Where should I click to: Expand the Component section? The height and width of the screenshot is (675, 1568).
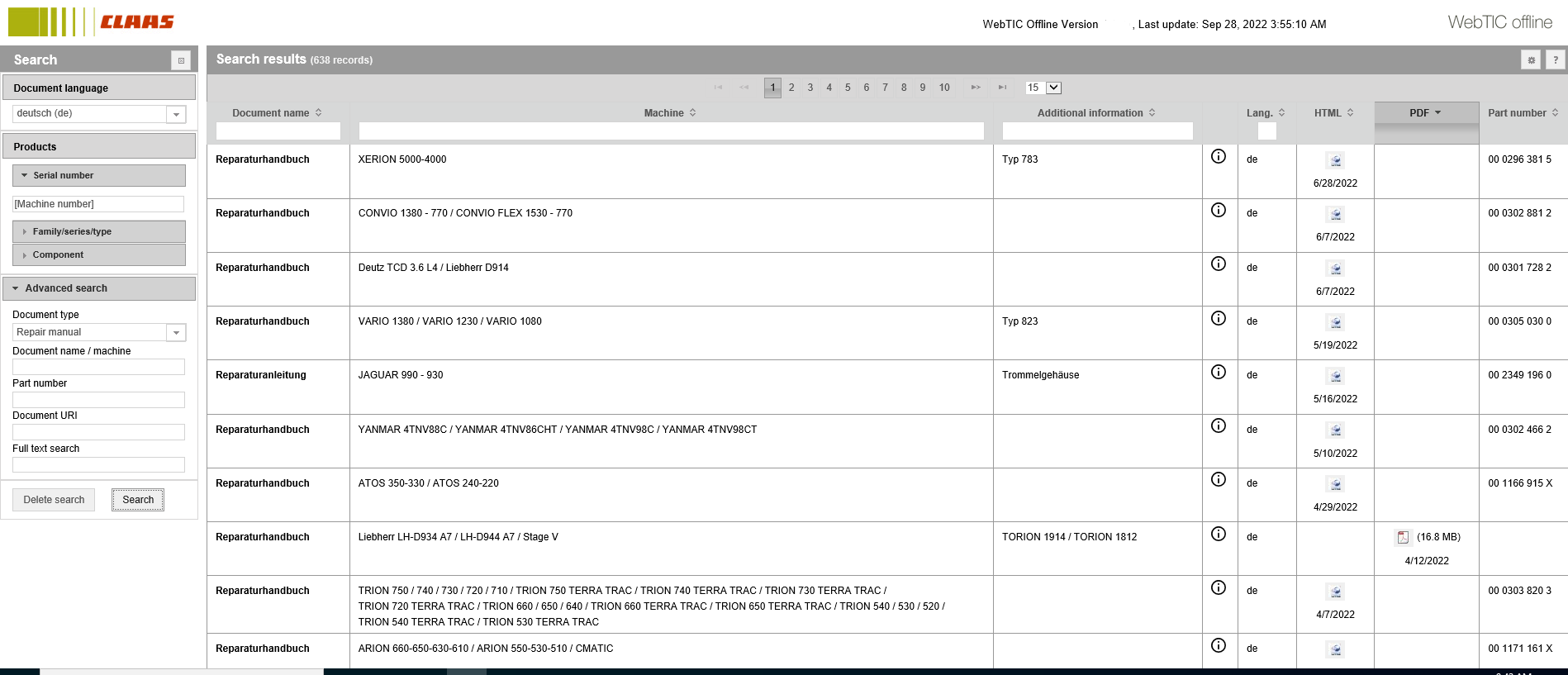tap(99, 254)
